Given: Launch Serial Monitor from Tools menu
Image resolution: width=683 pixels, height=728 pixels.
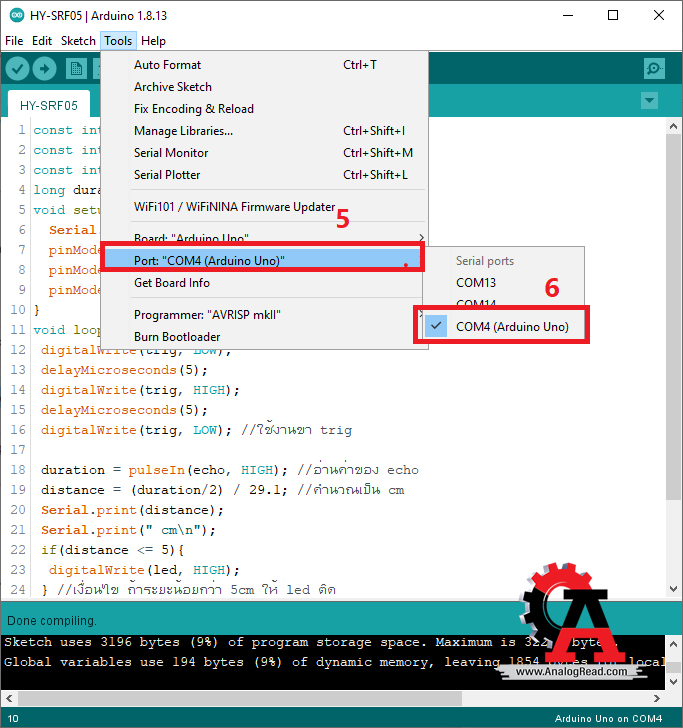Looking at the screenshot, I should [264, 153].
